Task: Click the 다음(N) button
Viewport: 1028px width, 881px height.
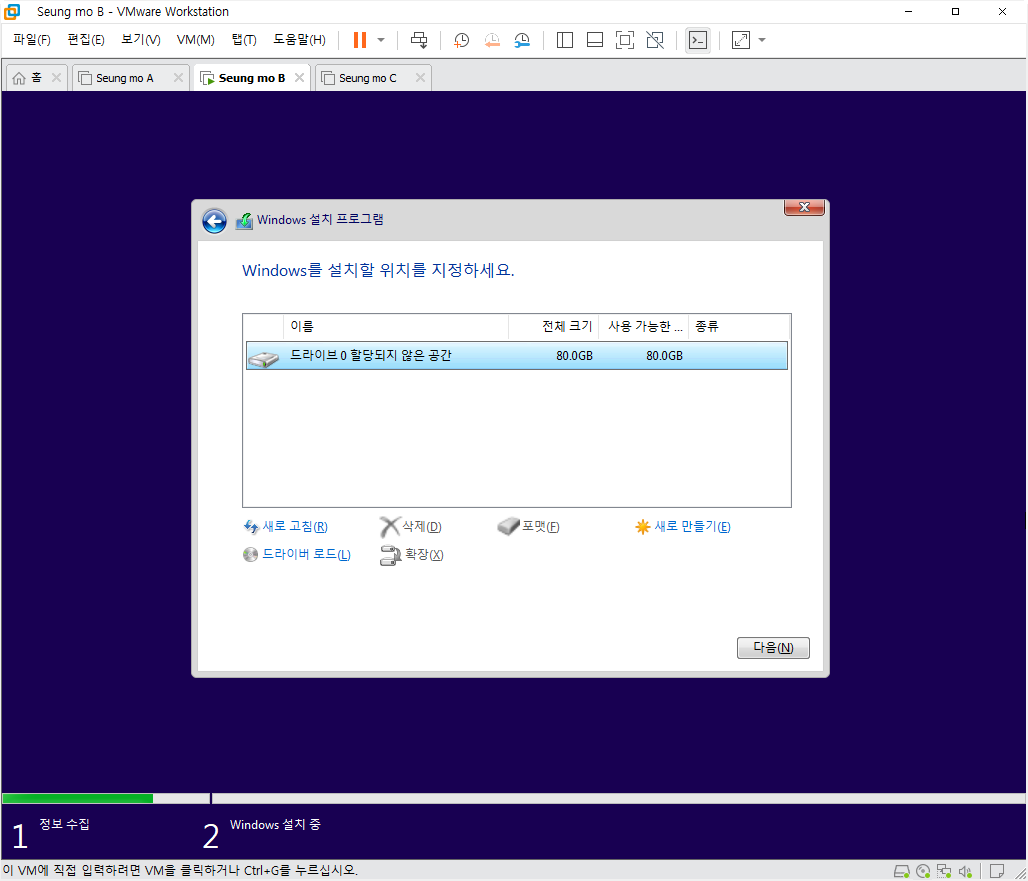Action: tap(773, 648)
